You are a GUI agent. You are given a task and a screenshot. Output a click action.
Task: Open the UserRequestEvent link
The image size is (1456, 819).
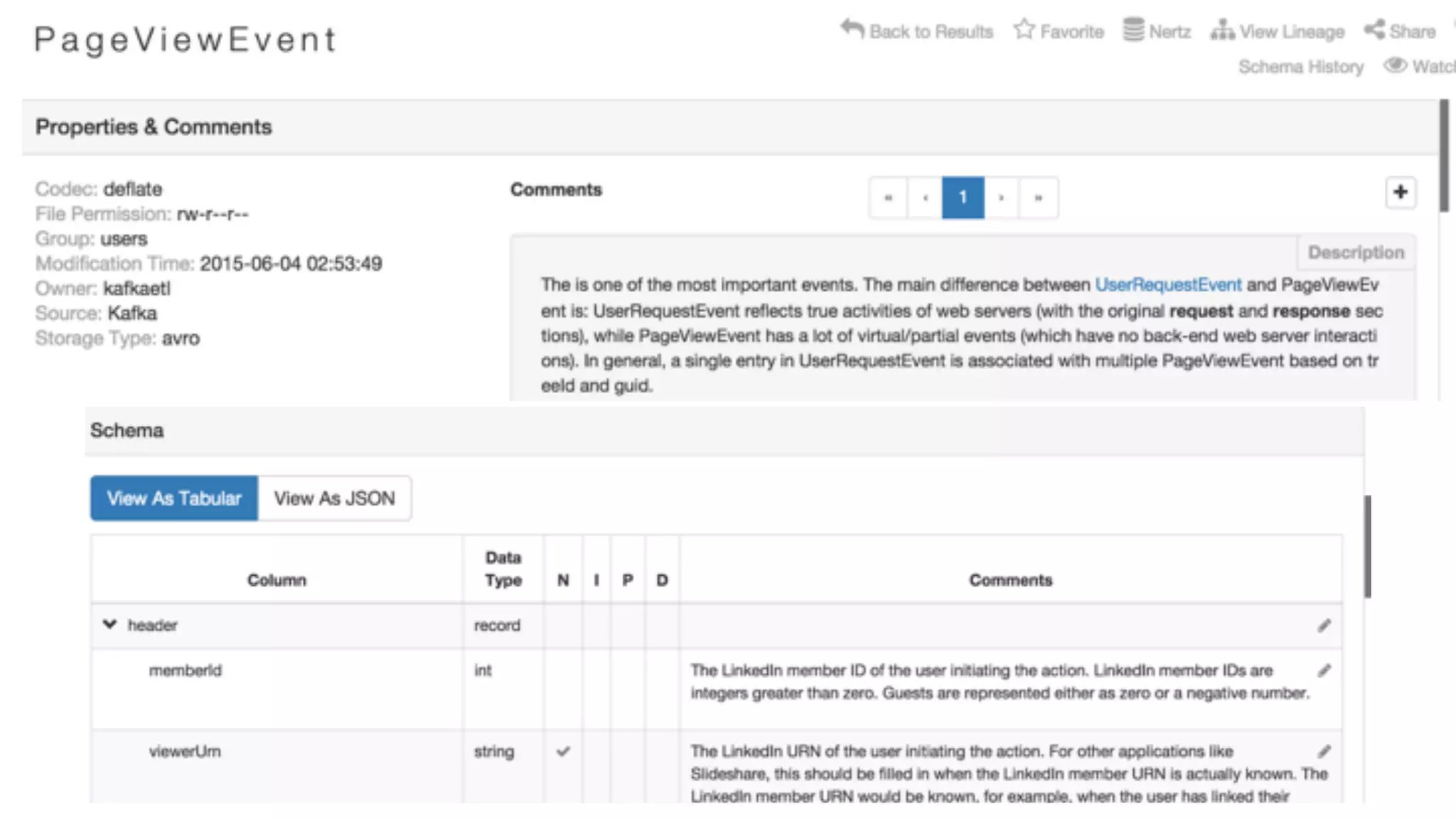[1167, 285]
